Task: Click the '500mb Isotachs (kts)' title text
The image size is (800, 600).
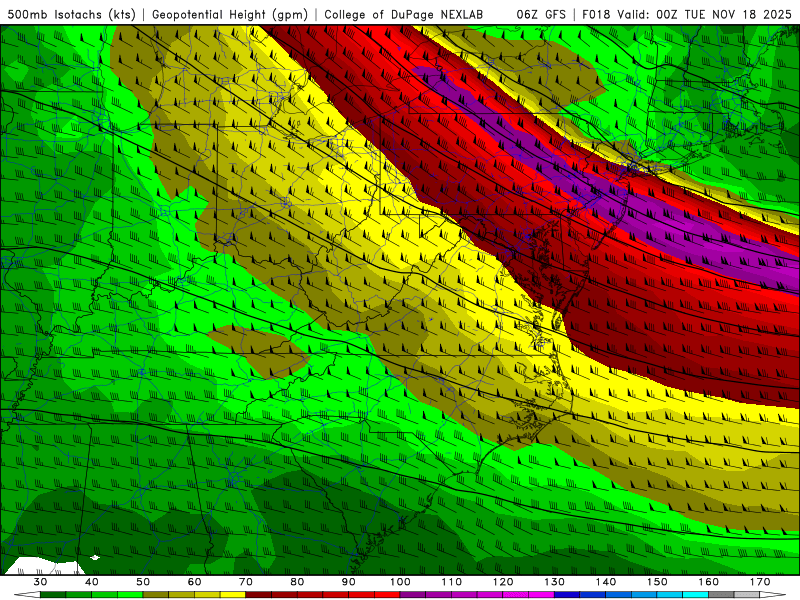Action: point(71,15)
